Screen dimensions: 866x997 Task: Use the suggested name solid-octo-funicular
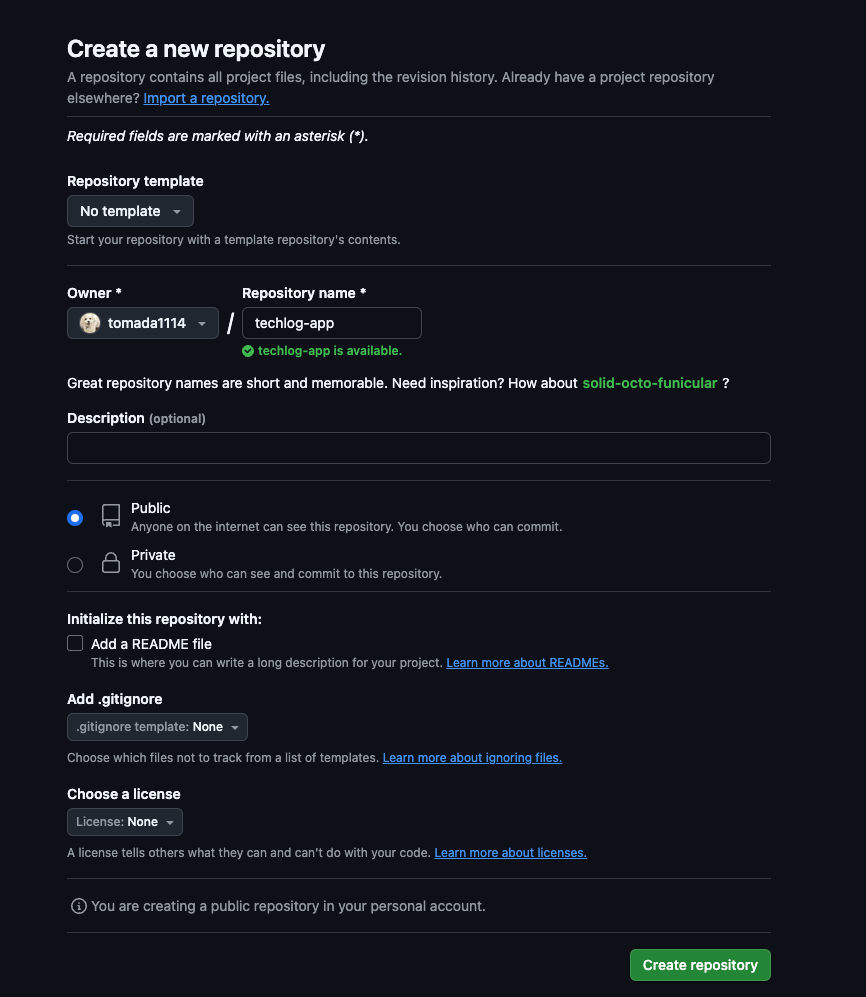(x=650, y=383)
